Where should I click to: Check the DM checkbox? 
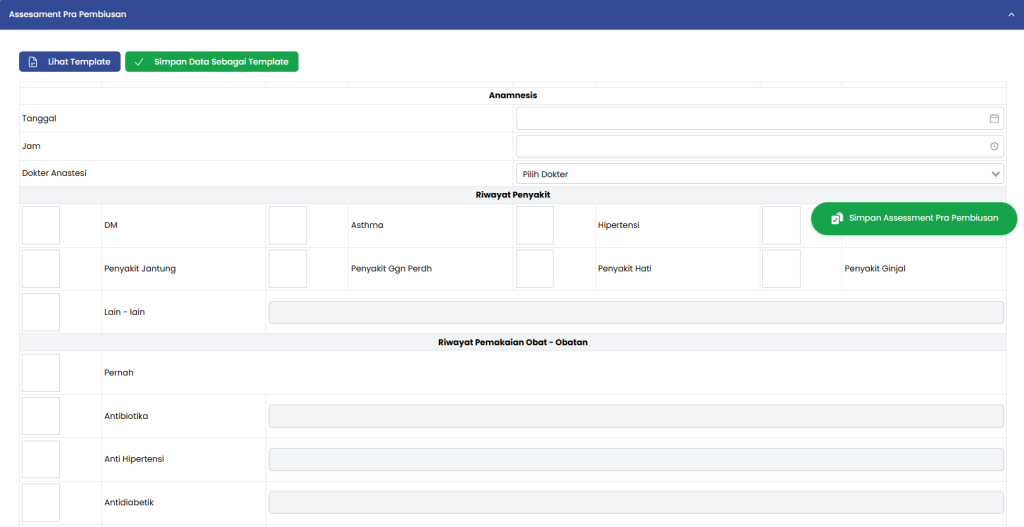pyautogui.click(x=41, y=225)
